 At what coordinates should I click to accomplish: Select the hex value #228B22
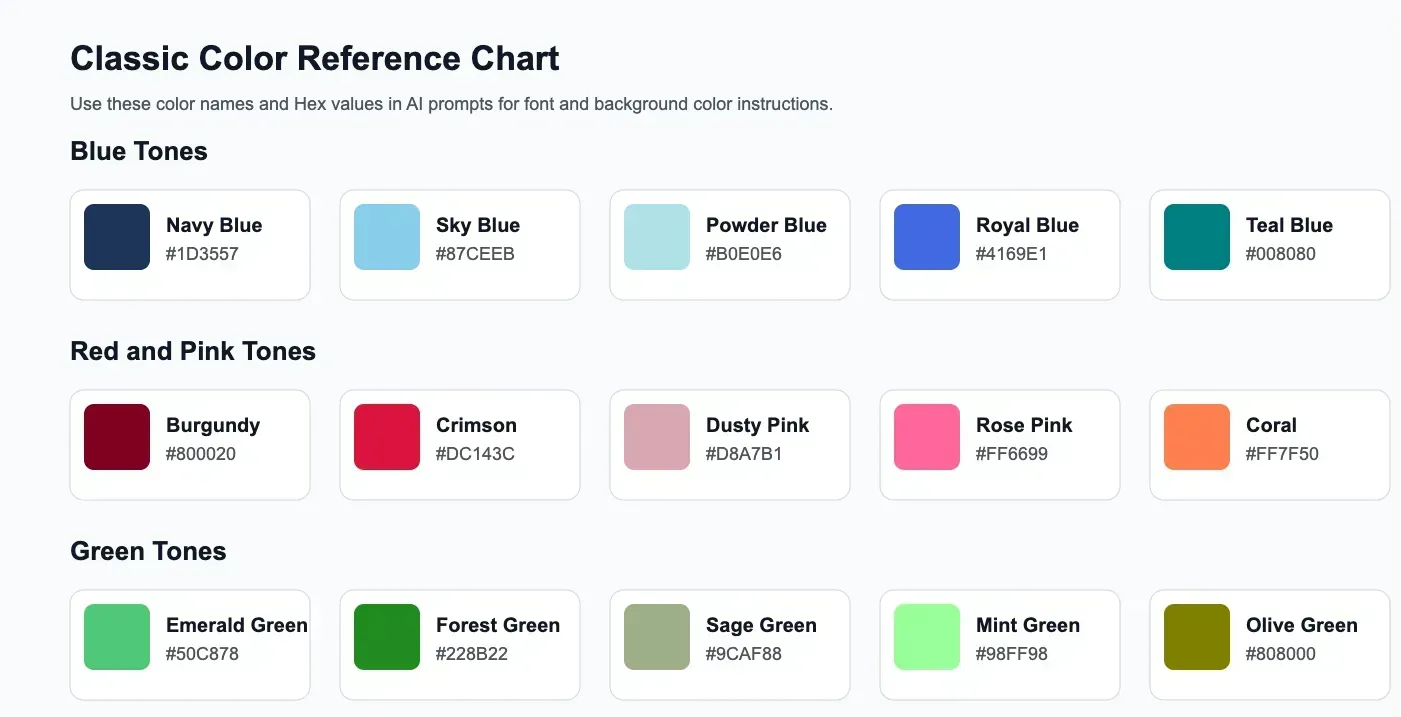pyautogui.click(x=472, y=654)
